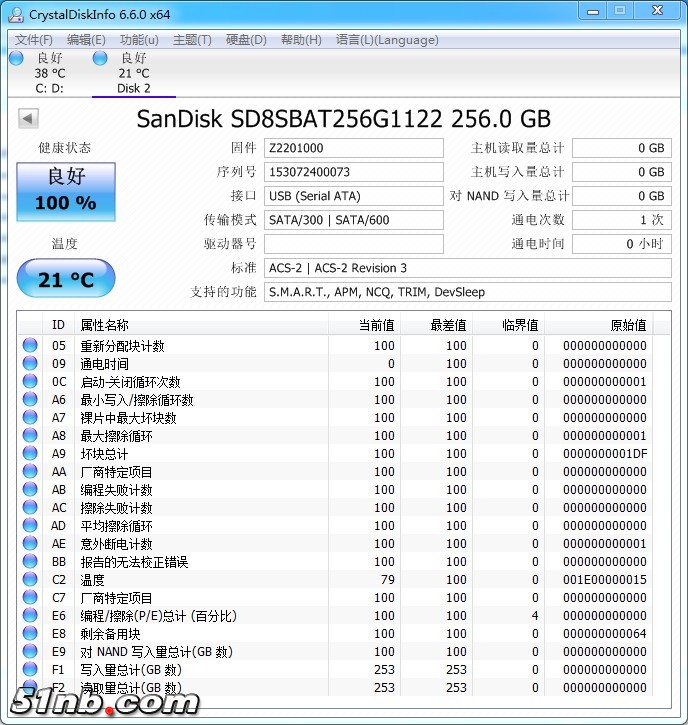Viewport: 688px width, 725px height.
Task: Click the status orb for attribute A9 坏块总计
Action: [30, 454]
